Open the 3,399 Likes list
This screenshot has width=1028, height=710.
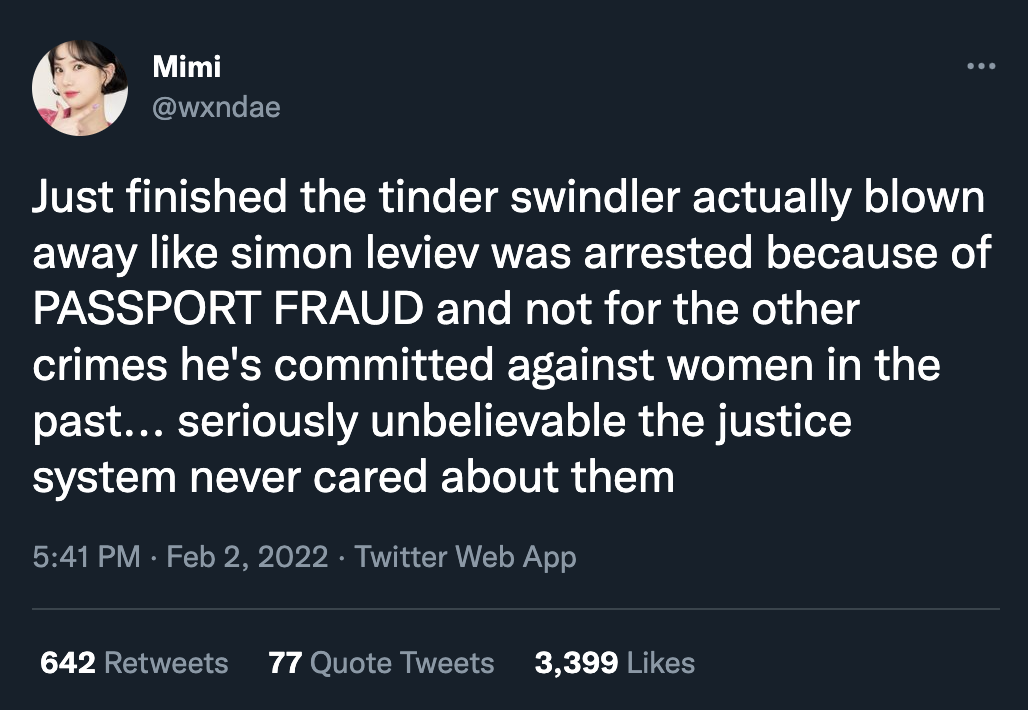(615, 662)
